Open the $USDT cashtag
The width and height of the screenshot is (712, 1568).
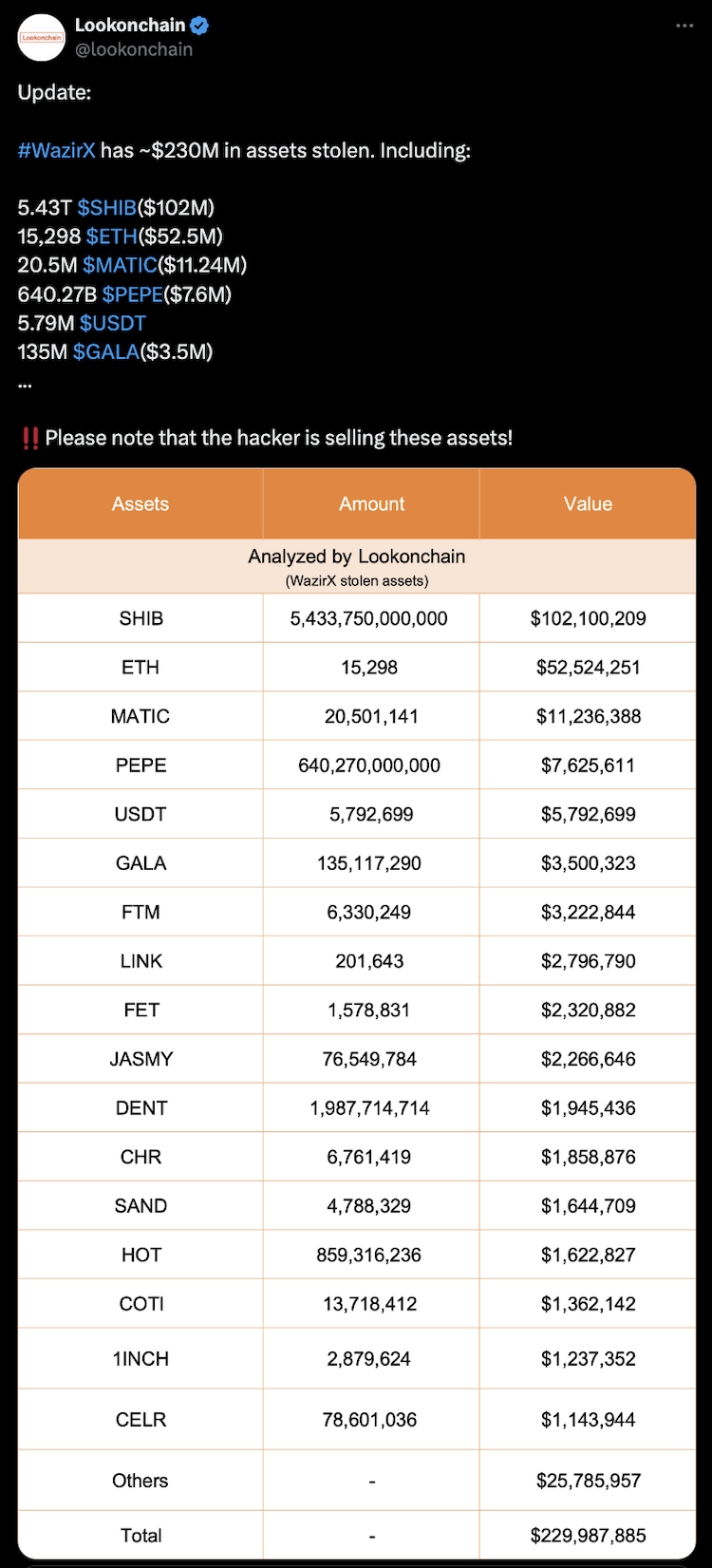click(x=112, y=323)
